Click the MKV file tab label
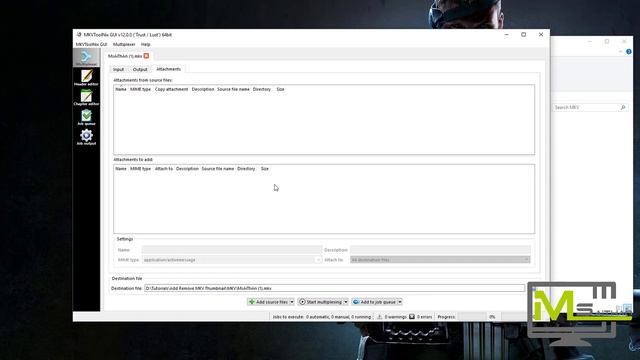 point(125,56)
